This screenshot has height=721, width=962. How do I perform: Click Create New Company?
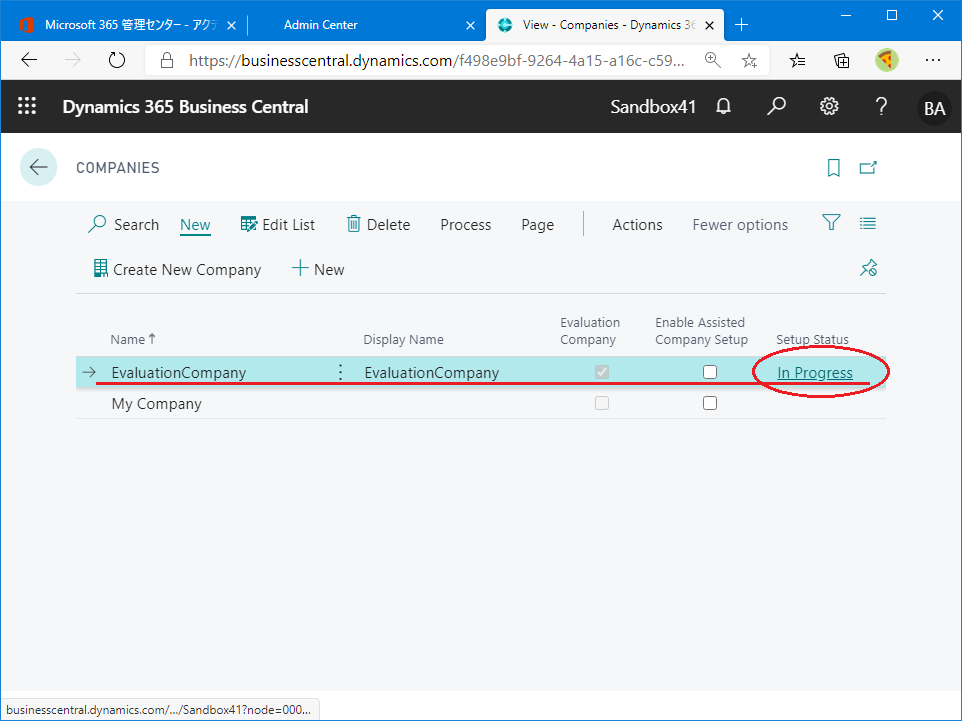pos(177,269)
